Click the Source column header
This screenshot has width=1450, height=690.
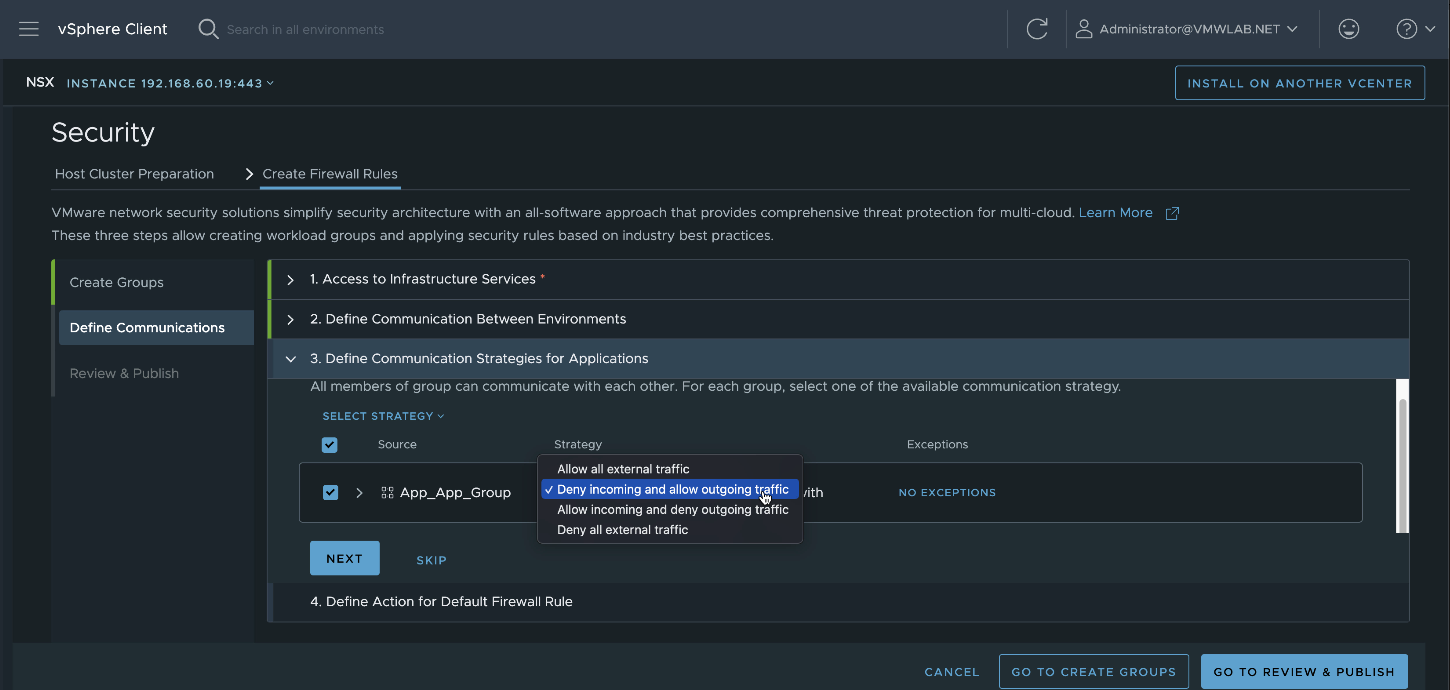tap(397, 444)
